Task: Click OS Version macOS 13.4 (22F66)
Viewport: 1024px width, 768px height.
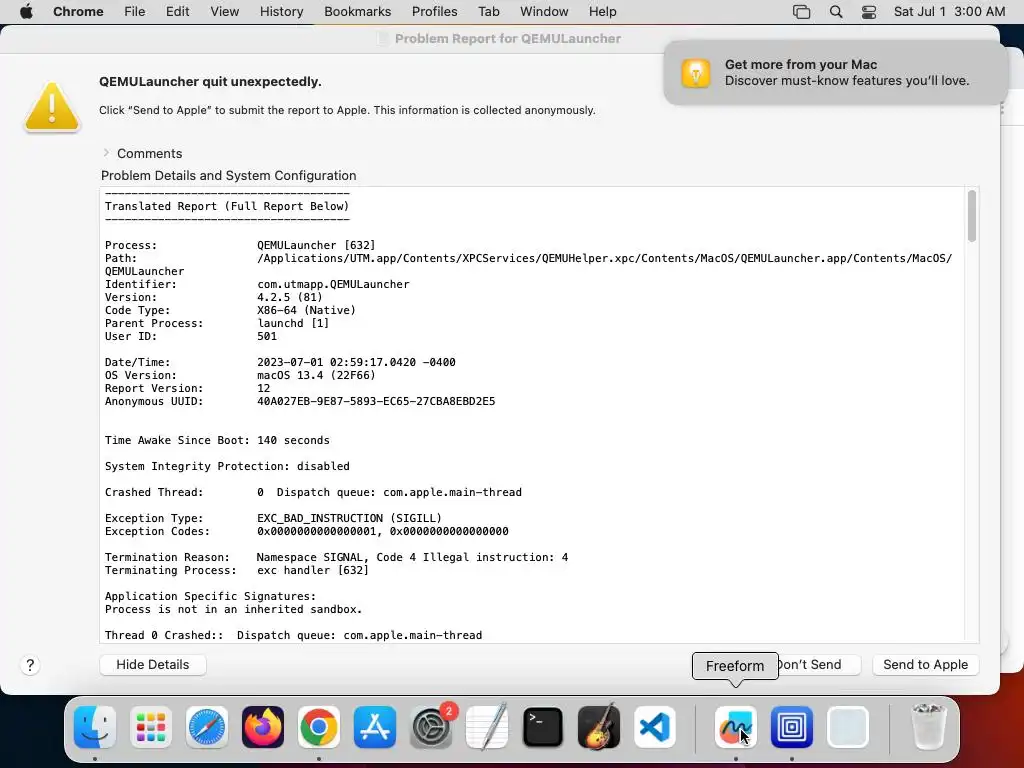Action: pos(240,376)
